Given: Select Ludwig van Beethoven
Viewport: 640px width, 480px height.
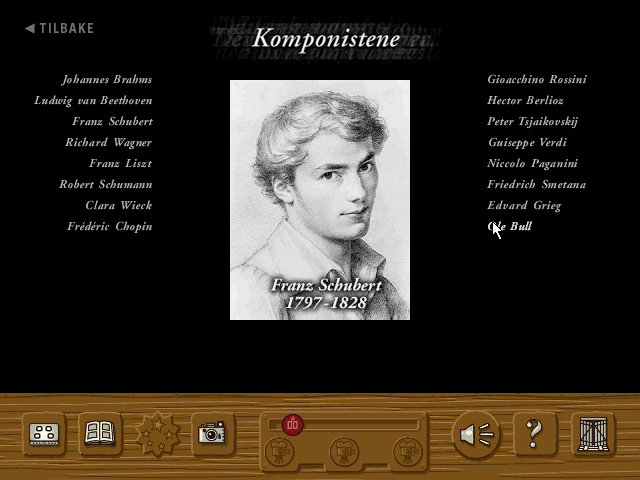Looking at the screenshot, I should [x=93, y=101].
